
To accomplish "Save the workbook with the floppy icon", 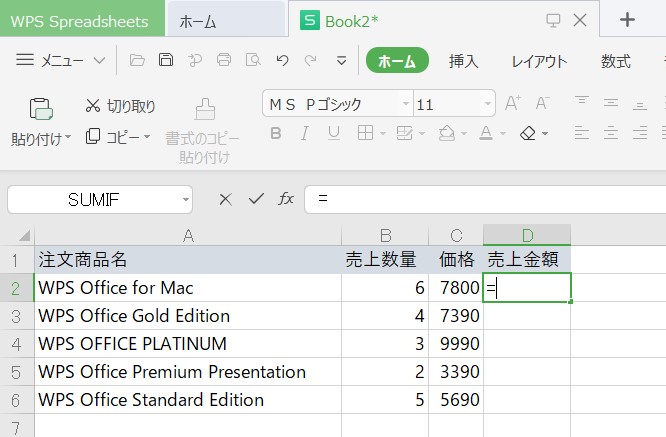I will [x=166, y=60].
